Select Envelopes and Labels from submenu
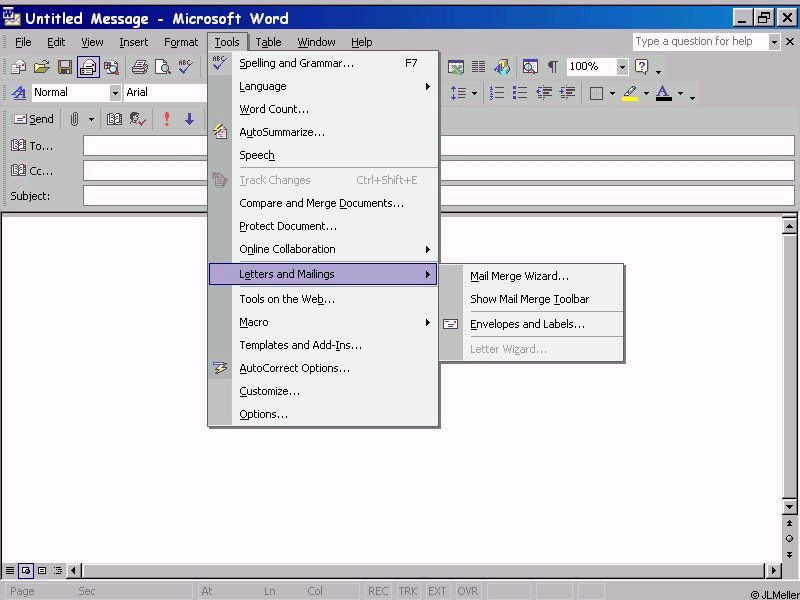This screenshot has width=800, height=600. (527, 324)
